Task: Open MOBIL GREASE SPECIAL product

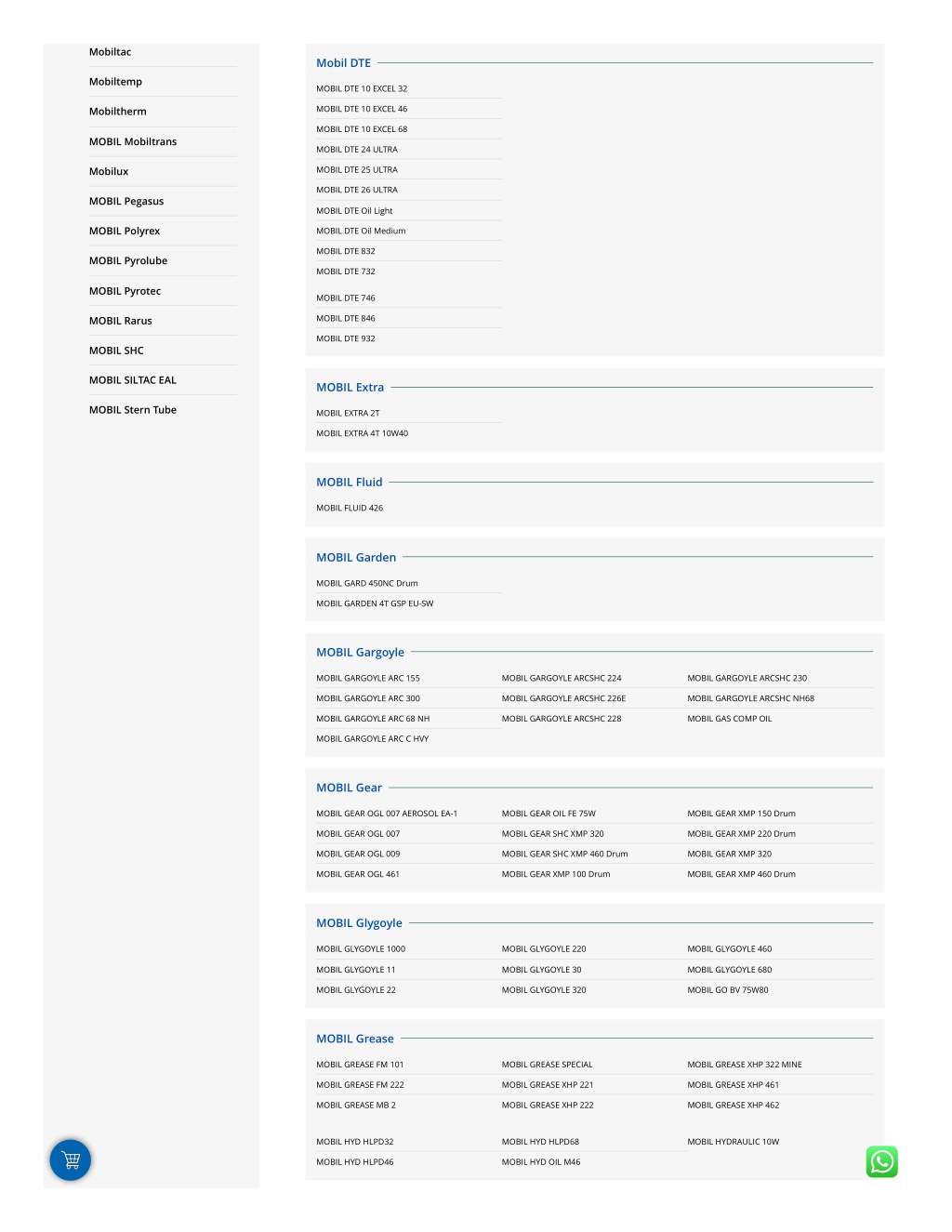Action: 547,1065
